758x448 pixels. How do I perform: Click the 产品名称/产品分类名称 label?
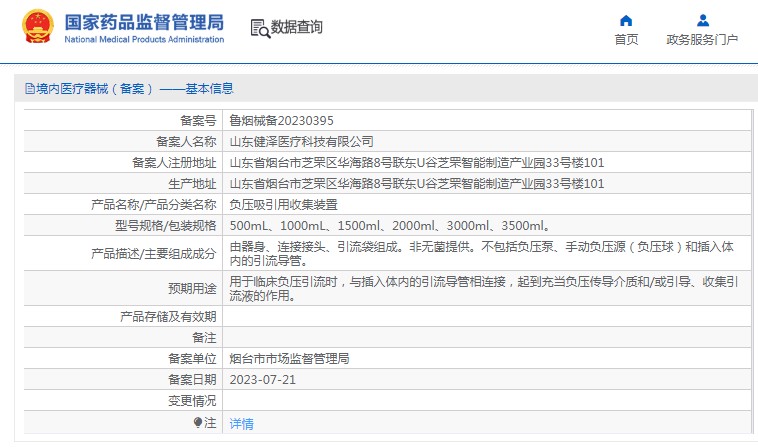point(154,204)
